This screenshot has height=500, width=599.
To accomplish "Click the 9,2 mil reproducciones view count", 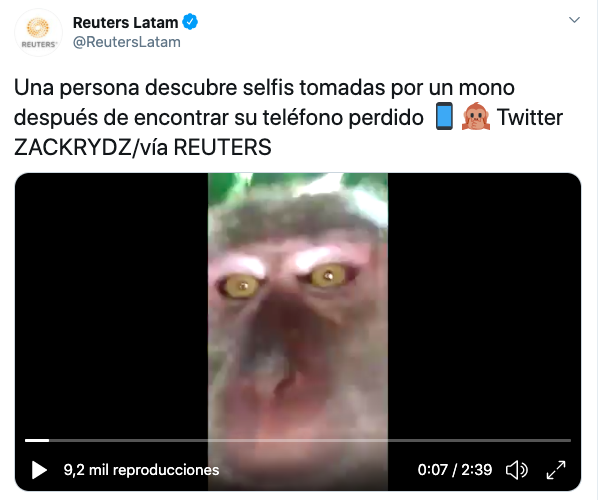I will (x=141, y=470).
